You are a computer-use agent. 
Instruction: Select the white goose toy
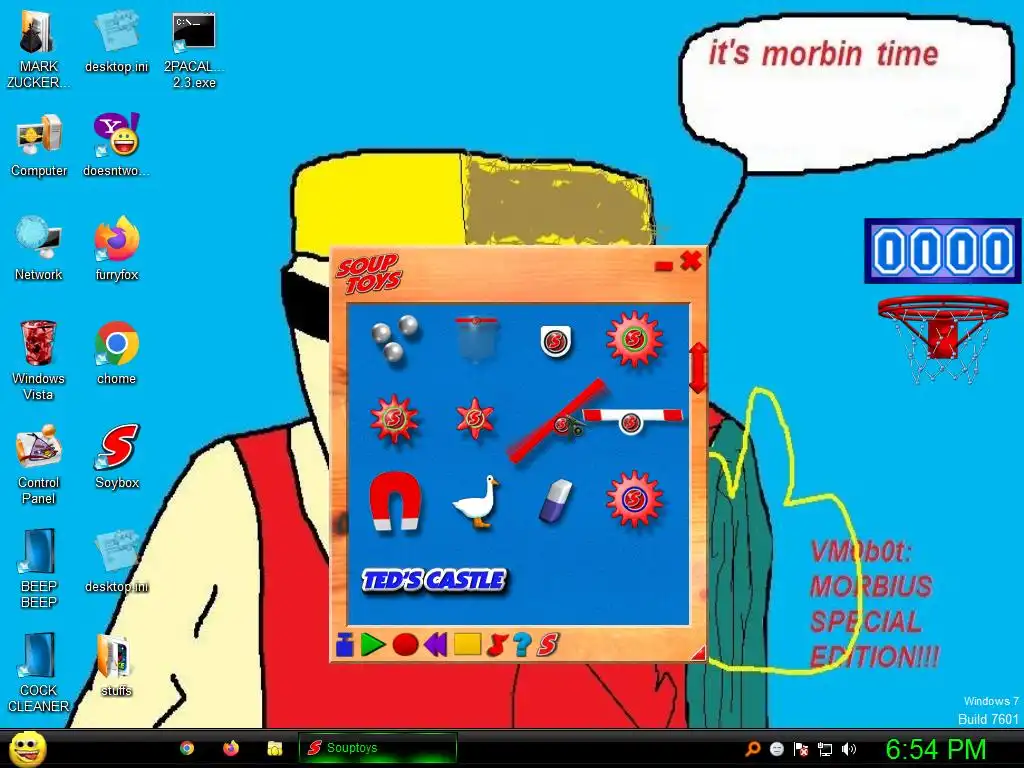(476, 500)
